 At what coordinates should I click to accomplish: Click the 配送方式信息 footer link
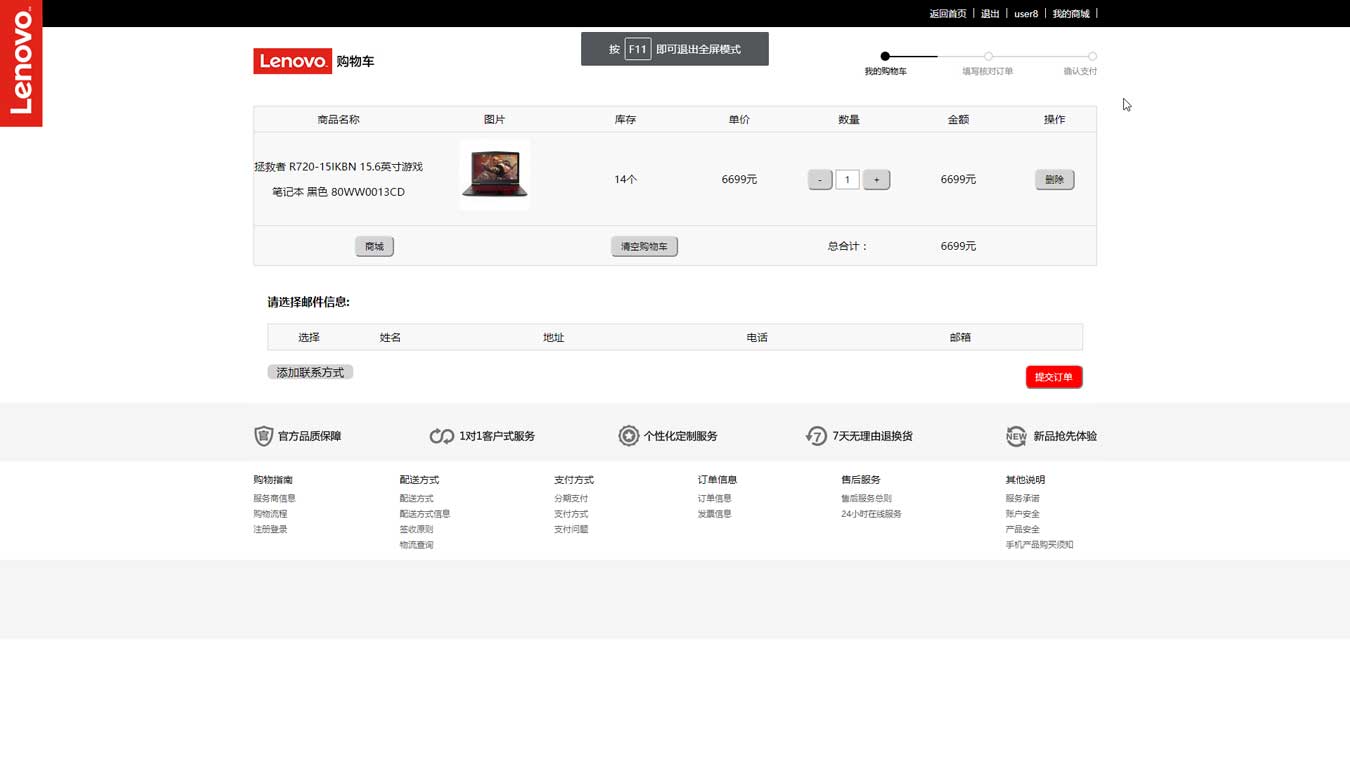[425, 514]
